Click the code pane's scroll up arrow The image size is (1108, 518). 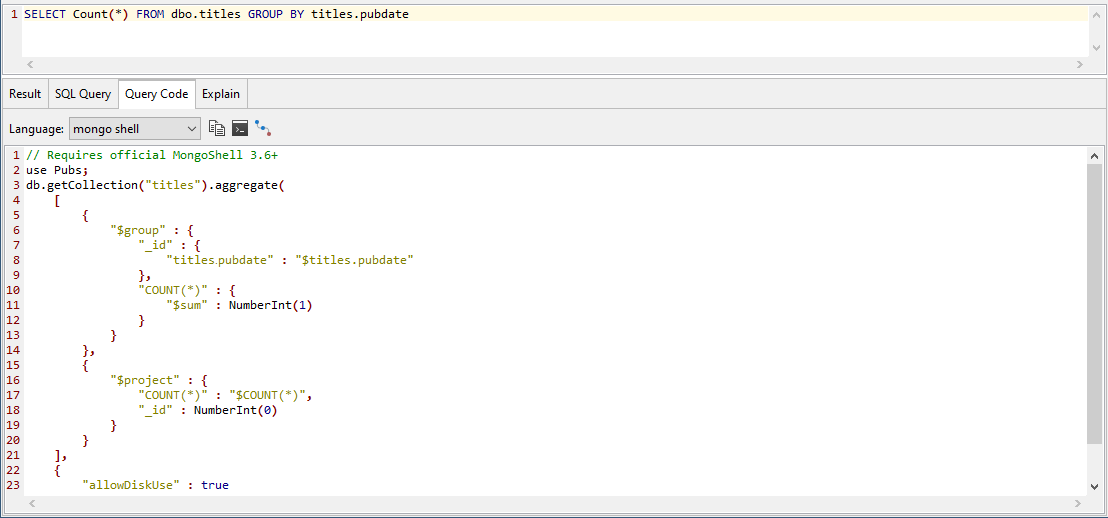(x=1094, y=156)
